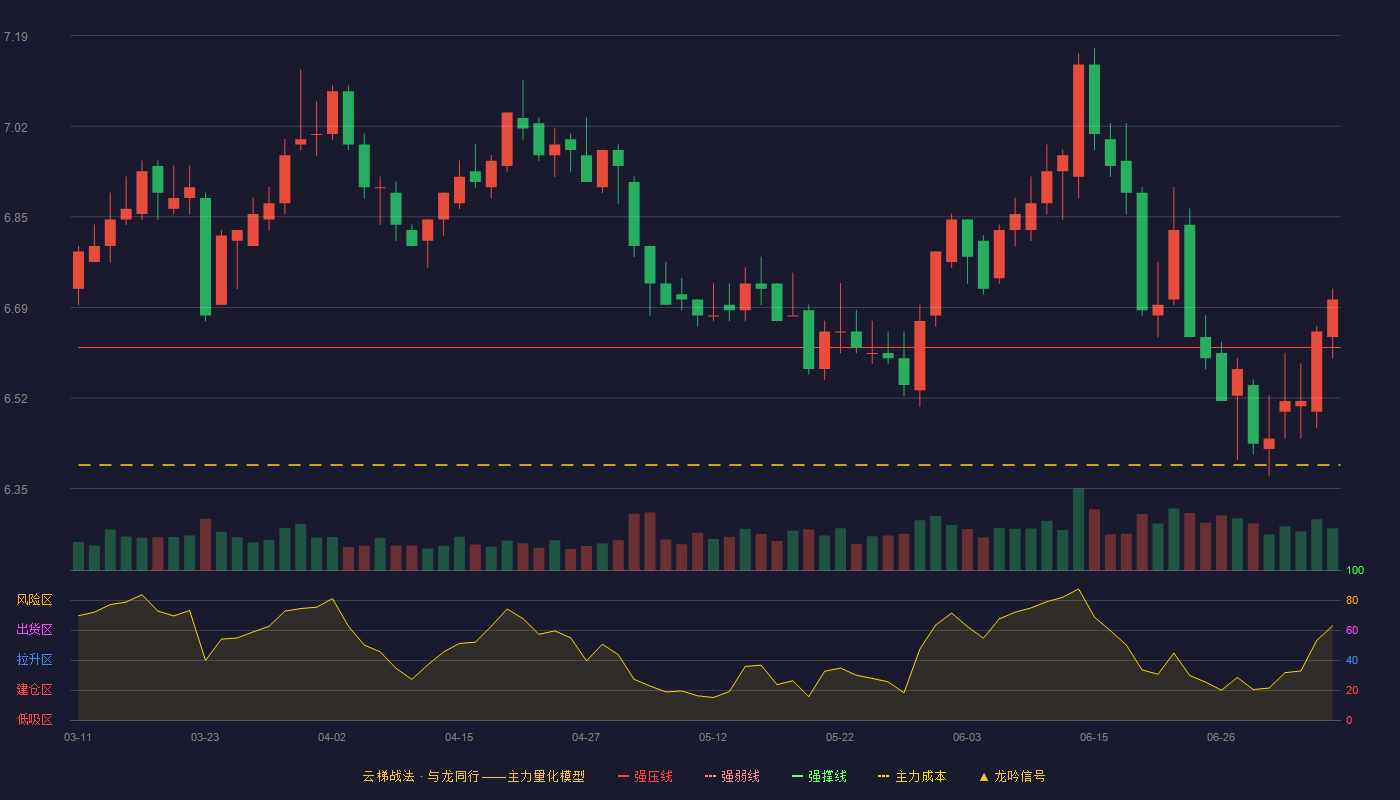Toggle the 强弱线 legend series

click(x=732, y=776)
